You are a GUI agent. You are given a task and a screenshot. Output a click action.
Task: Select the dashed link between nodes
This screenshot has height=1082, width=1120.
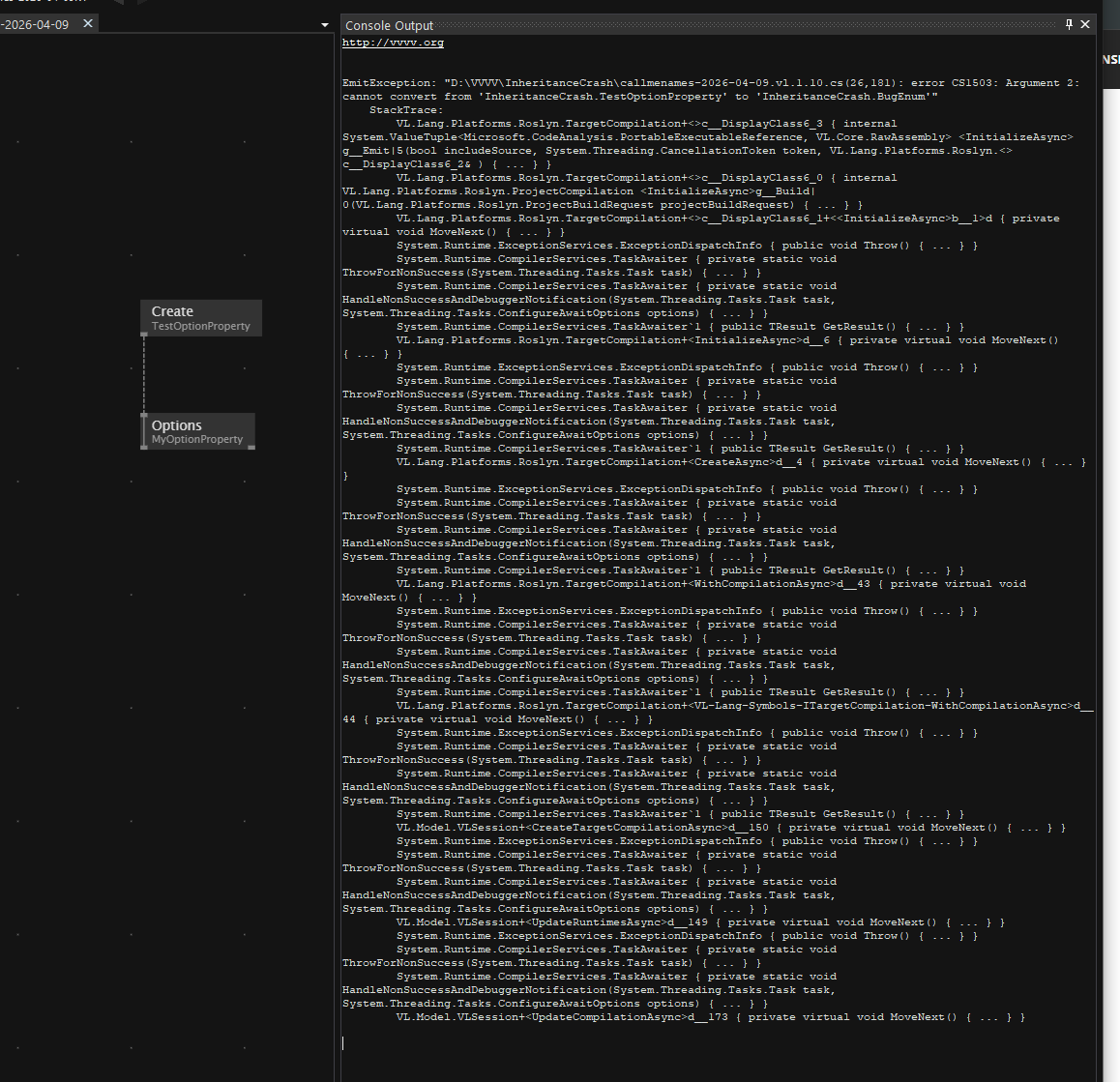(144, 375)
